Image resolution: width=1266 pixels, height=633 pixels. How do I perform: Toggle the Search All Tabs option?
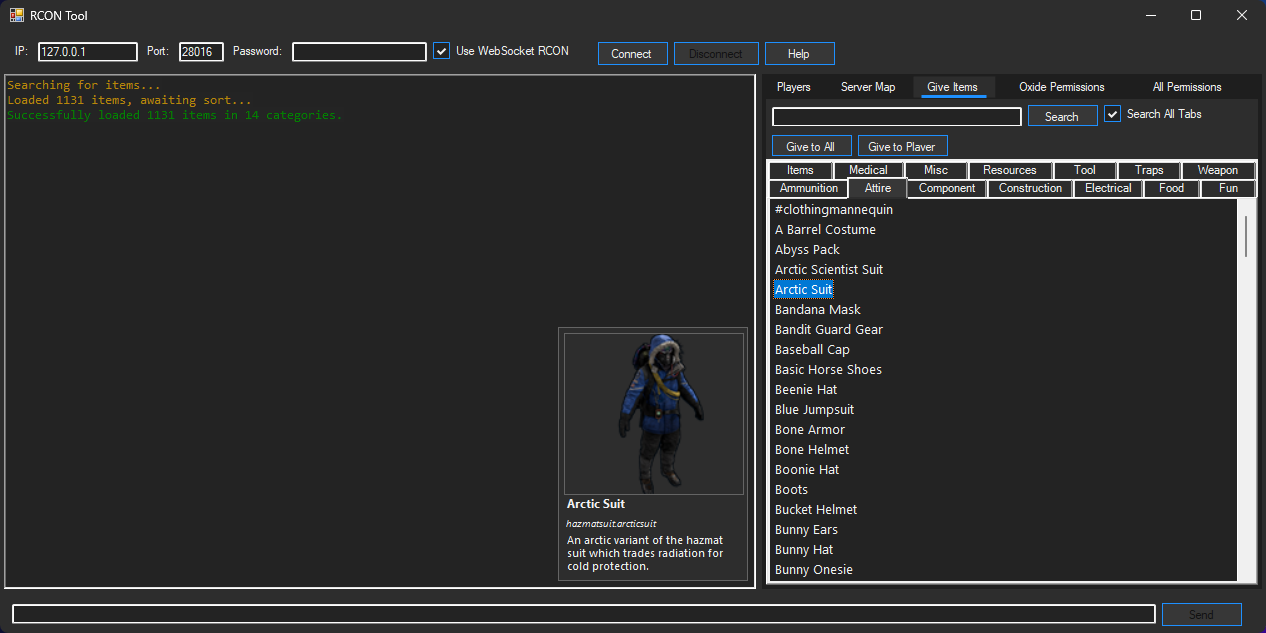(1112, 113)
